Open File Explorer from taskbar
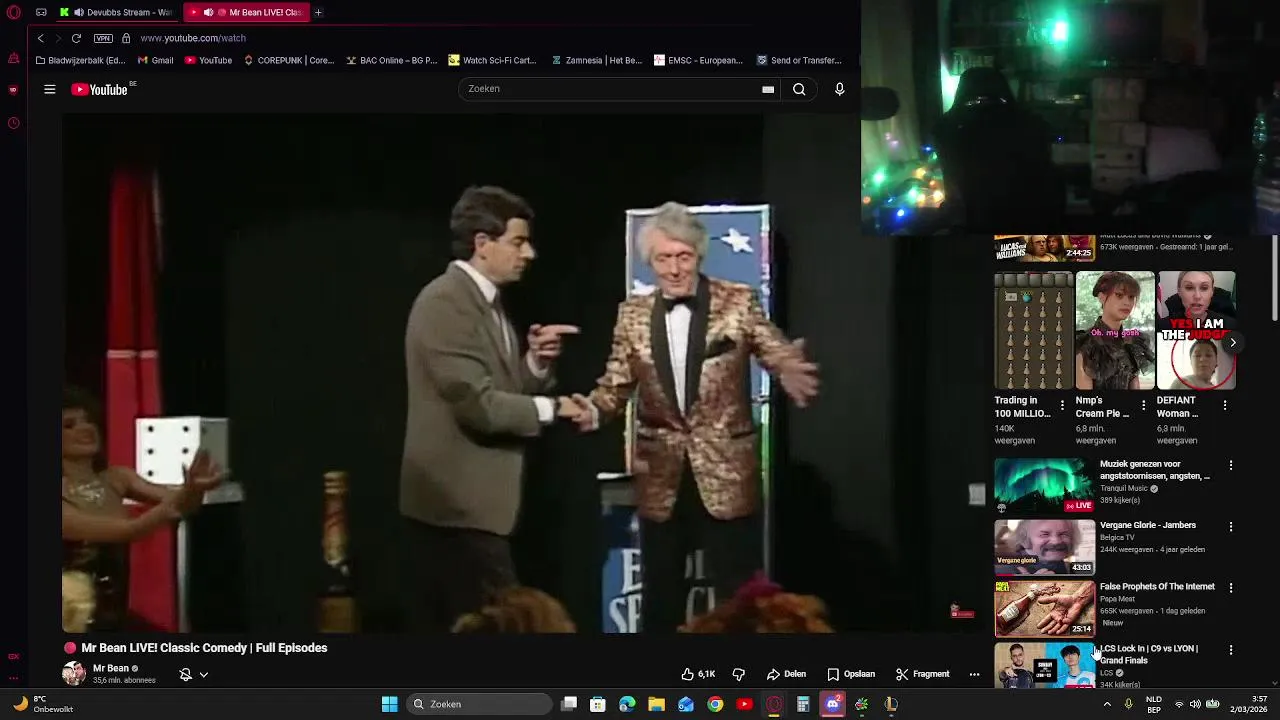Image resolution: width=1280 pixels, height=720 pixels. [656, 704]
